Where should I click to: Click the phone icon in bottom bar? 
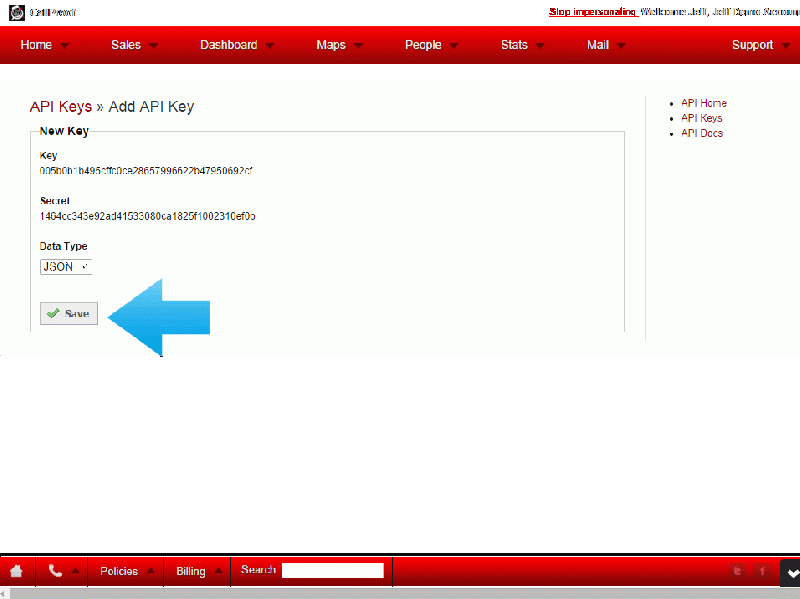coord(55,571)
